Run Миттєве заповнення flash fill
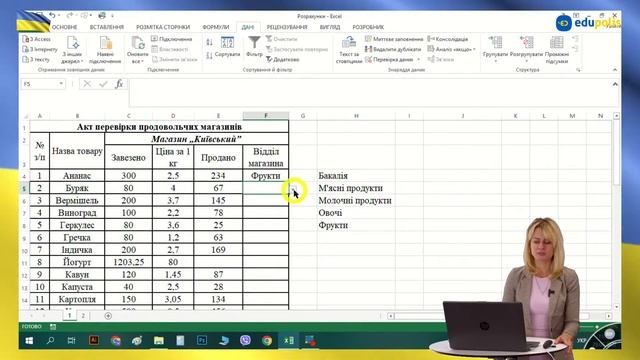 pos(394,39)
